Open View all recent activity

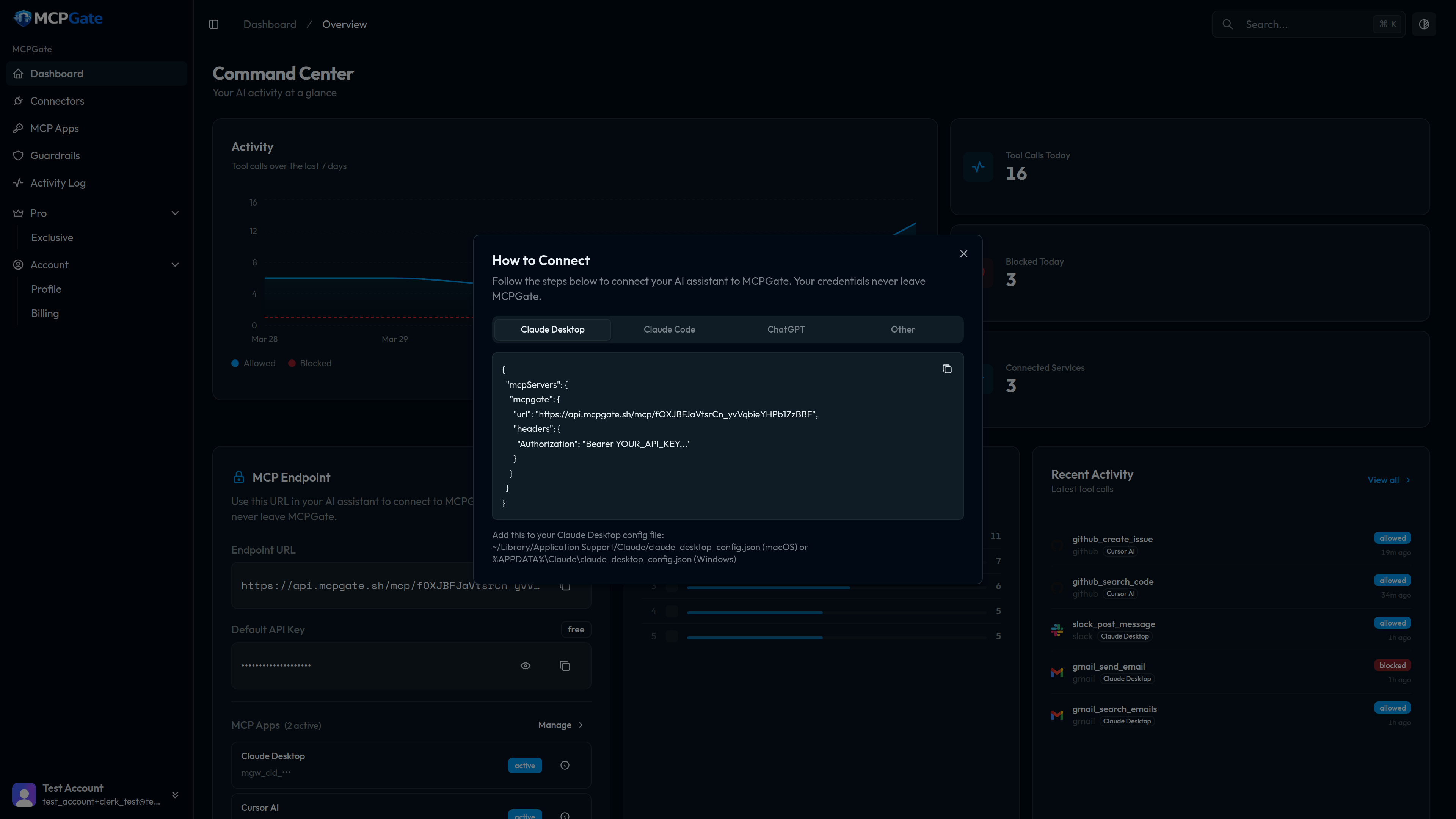pyautogui.click(x=1389, y=480)
